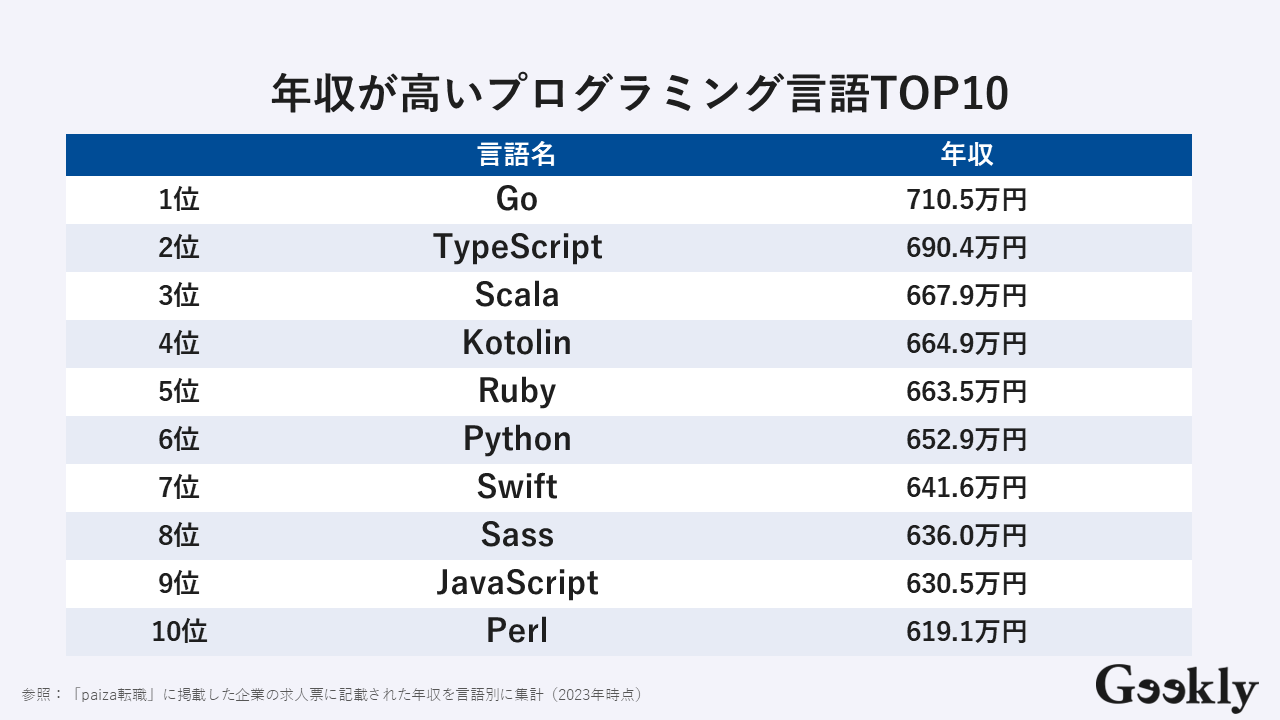This screenshot has height=720, width=1280.
Task: Select the 690.4万円 salary cell
Action: pyautogui.click(x=966, y=248)
